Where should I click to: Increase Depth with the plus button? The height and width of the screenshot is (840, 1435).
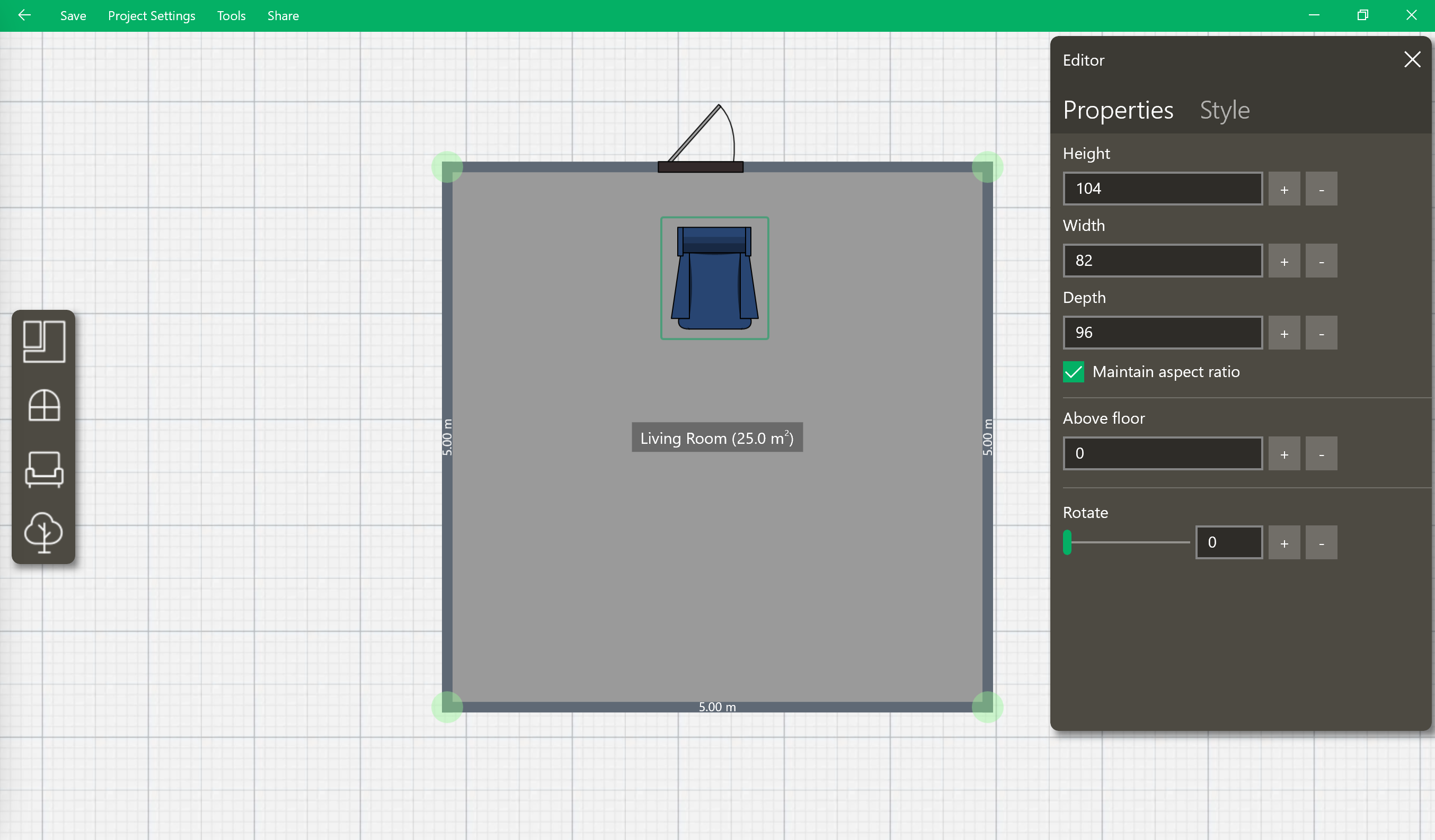[x=1284, y=333]
